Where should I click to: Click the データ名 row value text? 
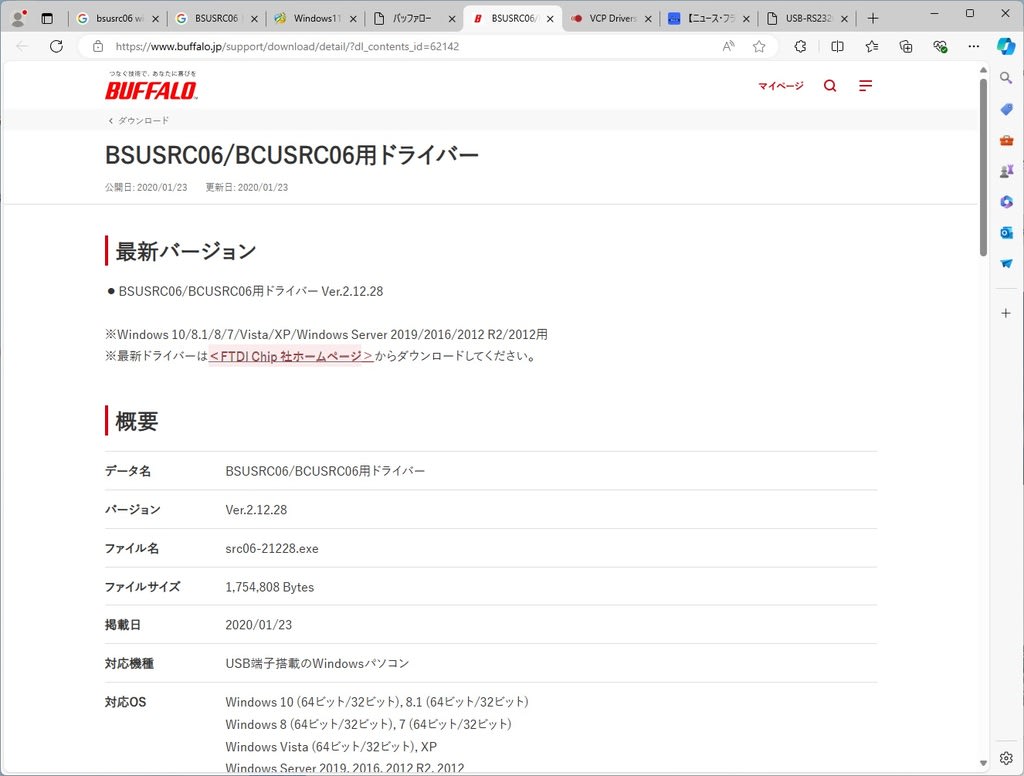pos(325,471)
